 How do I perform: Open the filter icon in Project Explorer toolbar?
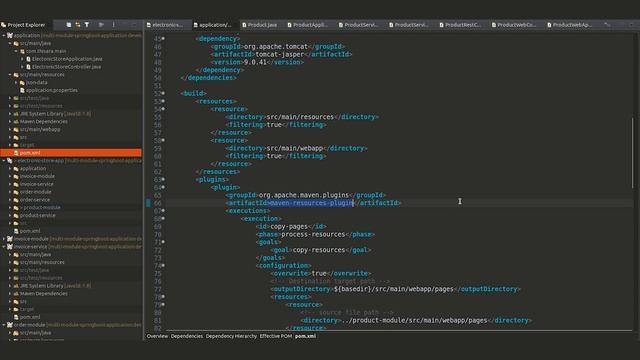coord(87,25)
